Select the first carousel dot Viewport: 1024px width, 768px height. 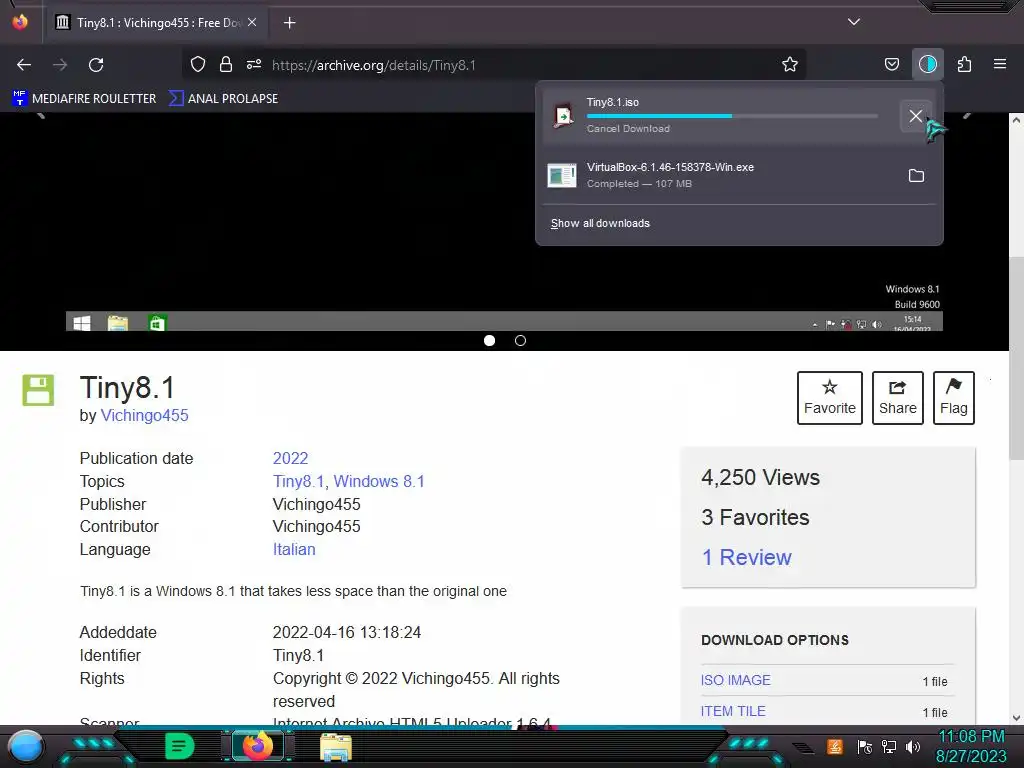coord(489,340)
